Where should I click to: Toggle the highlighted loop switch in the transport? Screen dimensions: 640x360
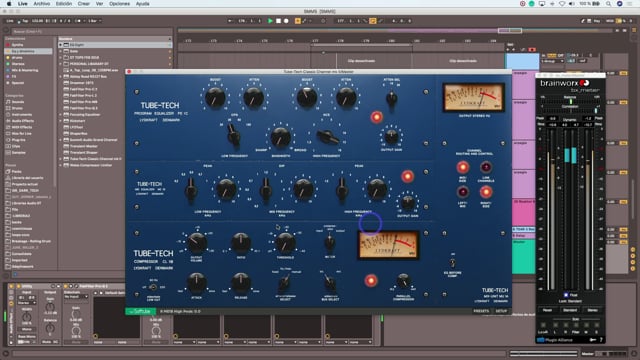(x=373, y=21)
